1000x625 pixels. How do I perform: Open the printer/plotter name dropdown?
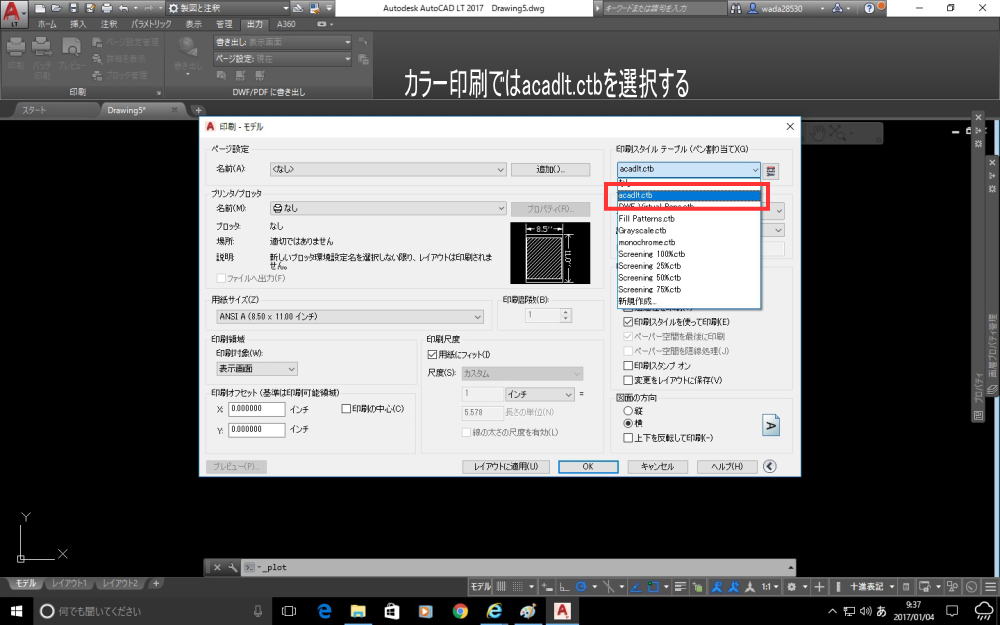click(388, 209)
